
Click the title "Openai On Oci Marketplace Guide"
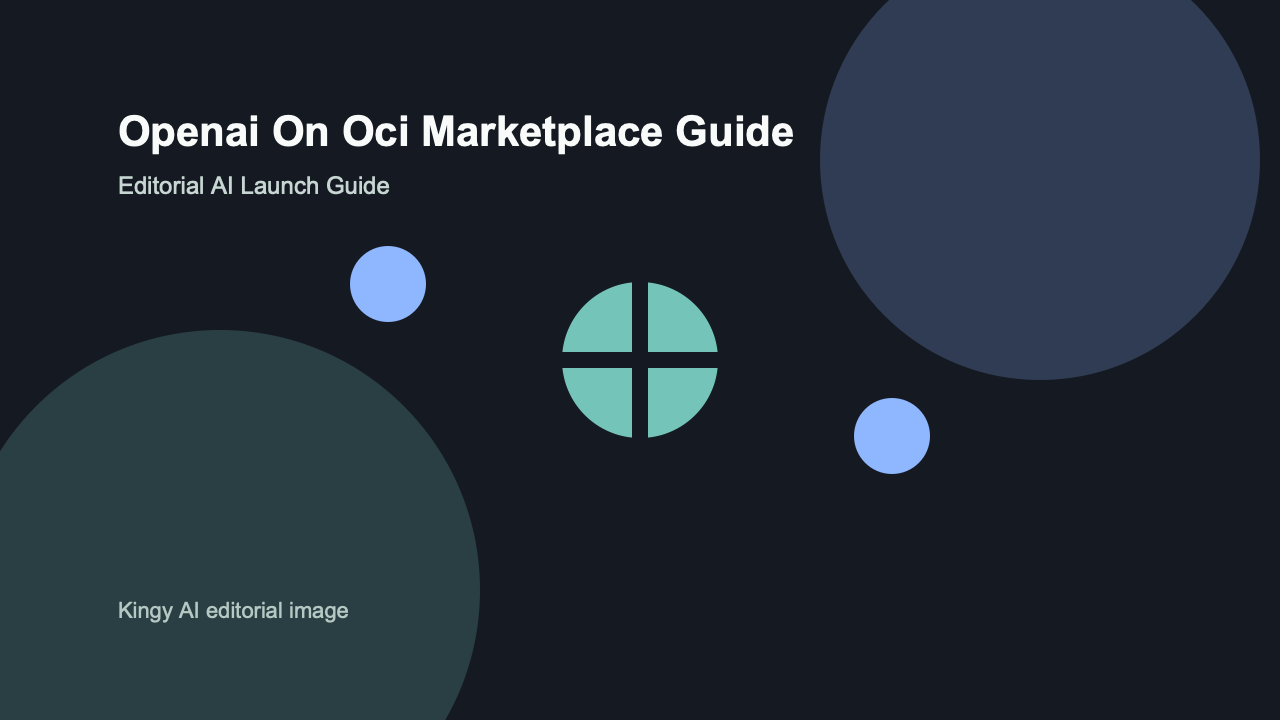click(x=456, y=132)
